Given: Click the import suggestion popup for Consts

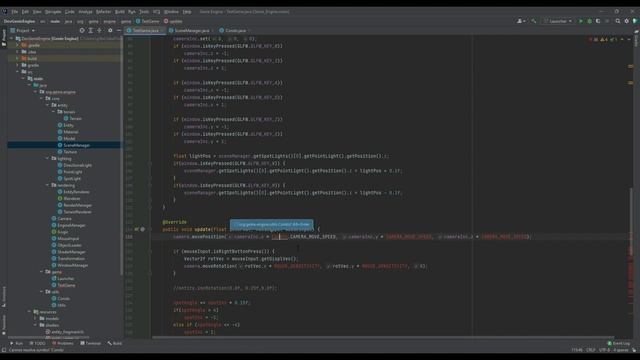Looking at the screenshot, I should (272, 224).
